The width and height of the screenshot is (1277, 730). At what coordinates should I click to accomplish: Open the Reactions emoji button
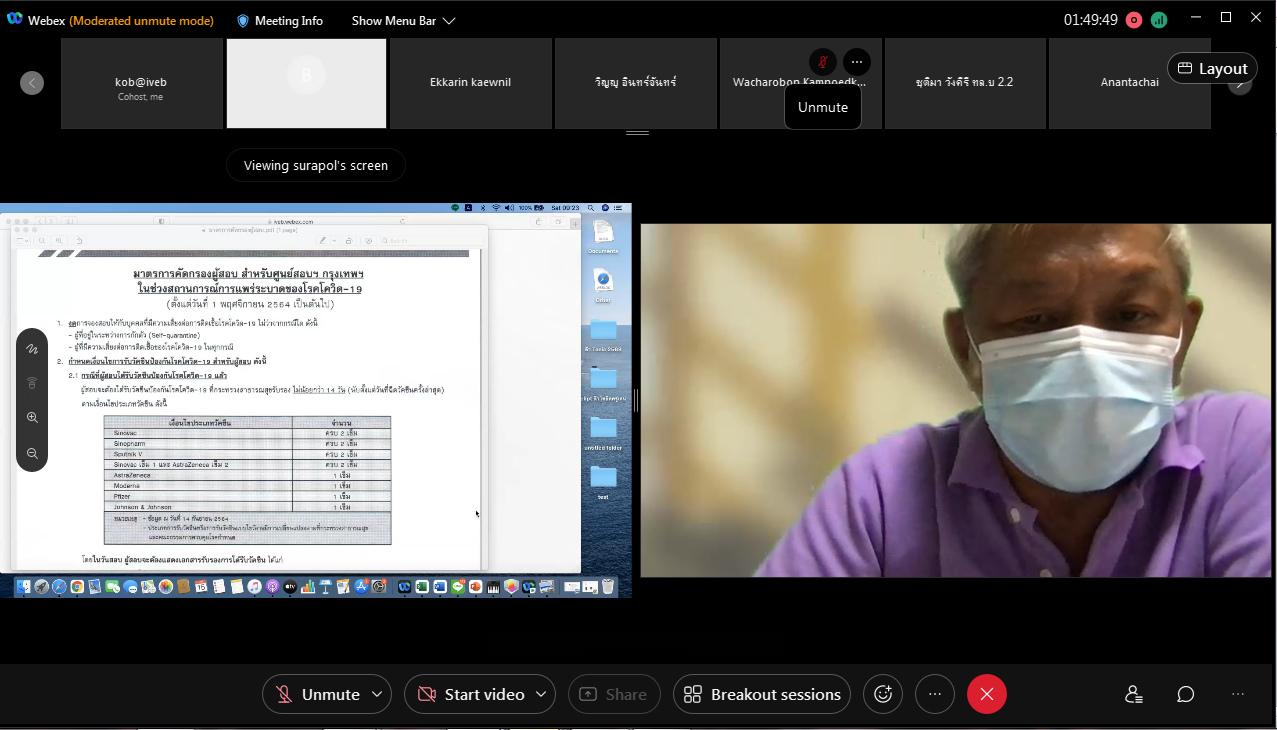(x=883, y=694)
